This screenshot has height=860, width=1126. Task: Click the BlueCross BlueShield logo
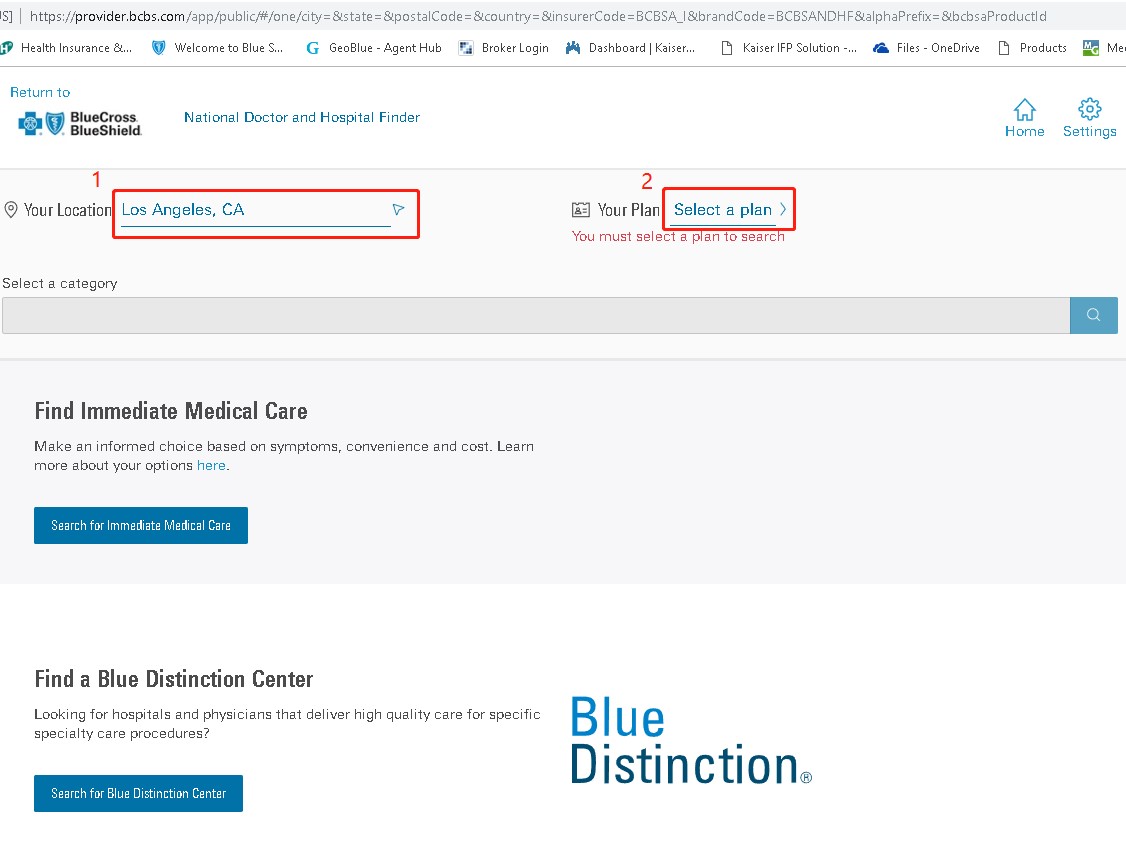click(x=80, y=123)
